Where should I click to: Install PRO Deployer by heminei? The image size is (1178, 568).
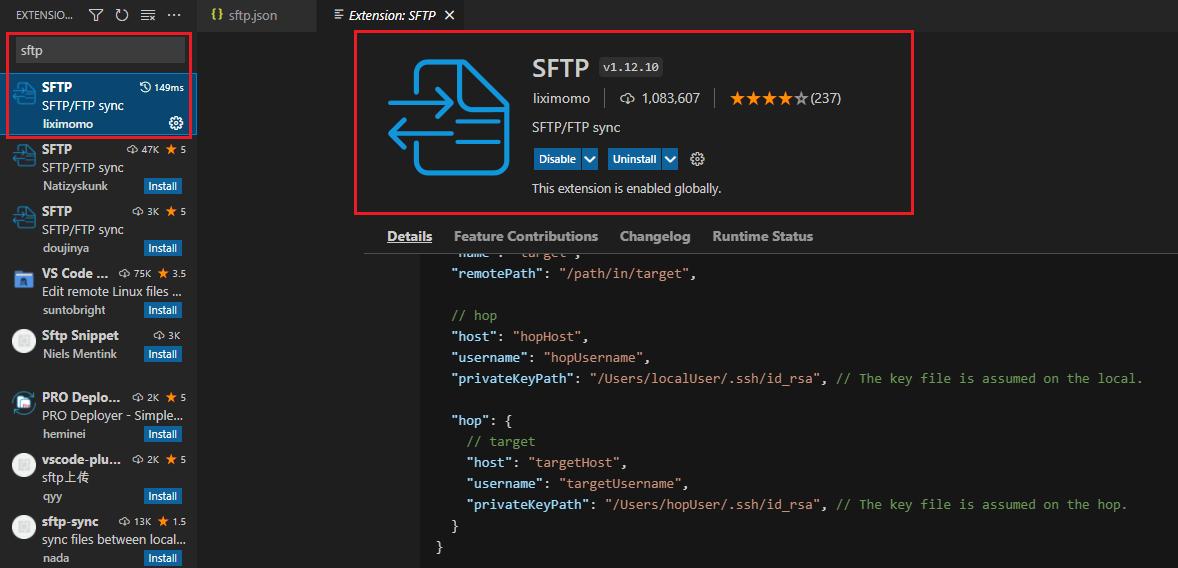[x=163, y=434]
